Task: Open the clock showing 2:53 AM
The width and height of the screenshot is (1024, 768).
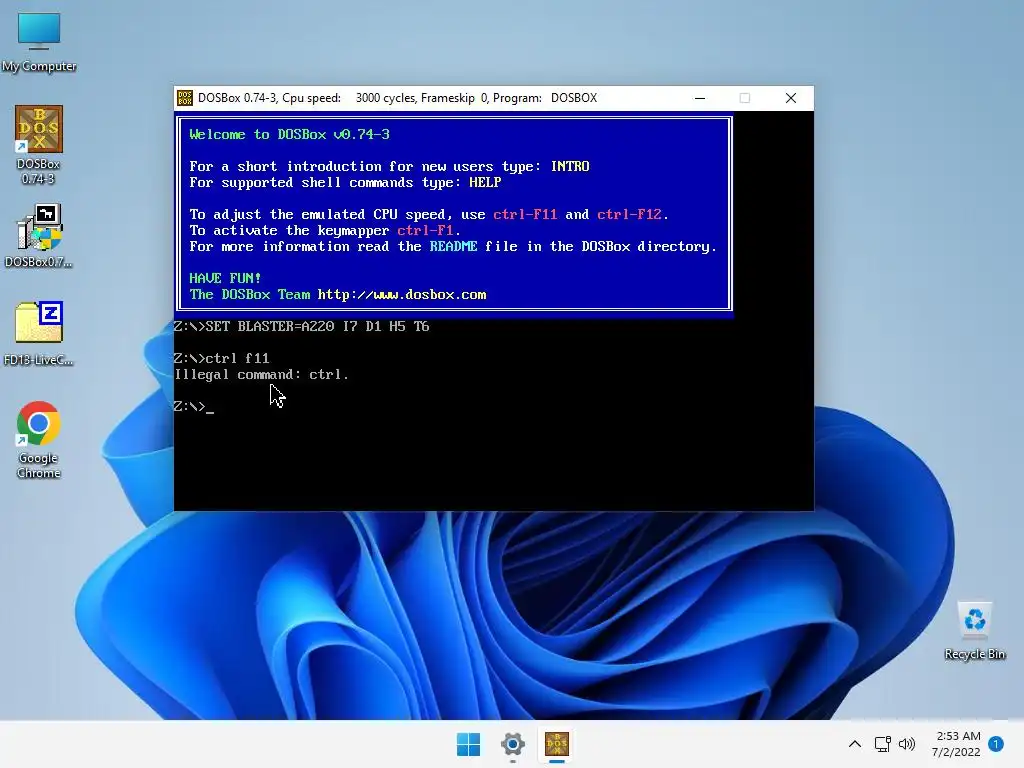Action: coord(956,744)
